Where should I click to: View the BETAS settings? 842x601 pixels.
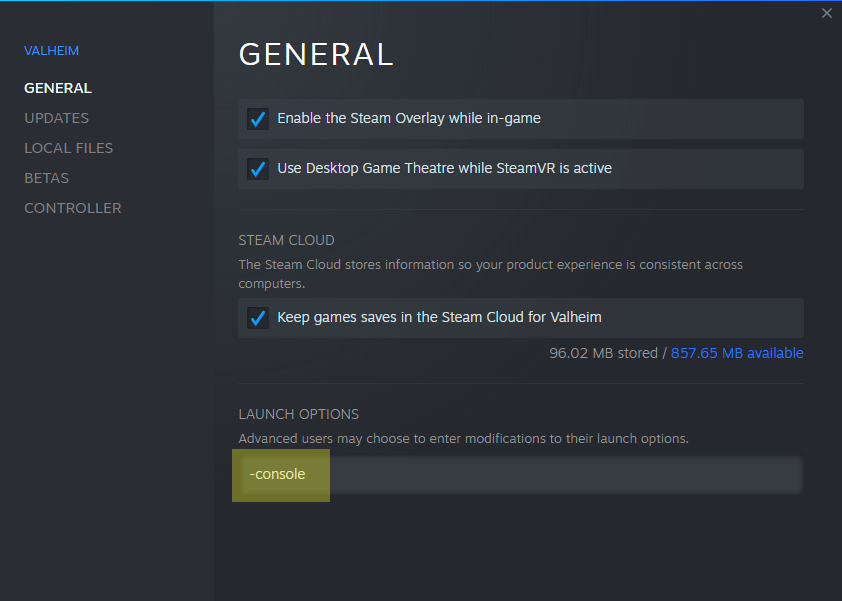point(46,178)
